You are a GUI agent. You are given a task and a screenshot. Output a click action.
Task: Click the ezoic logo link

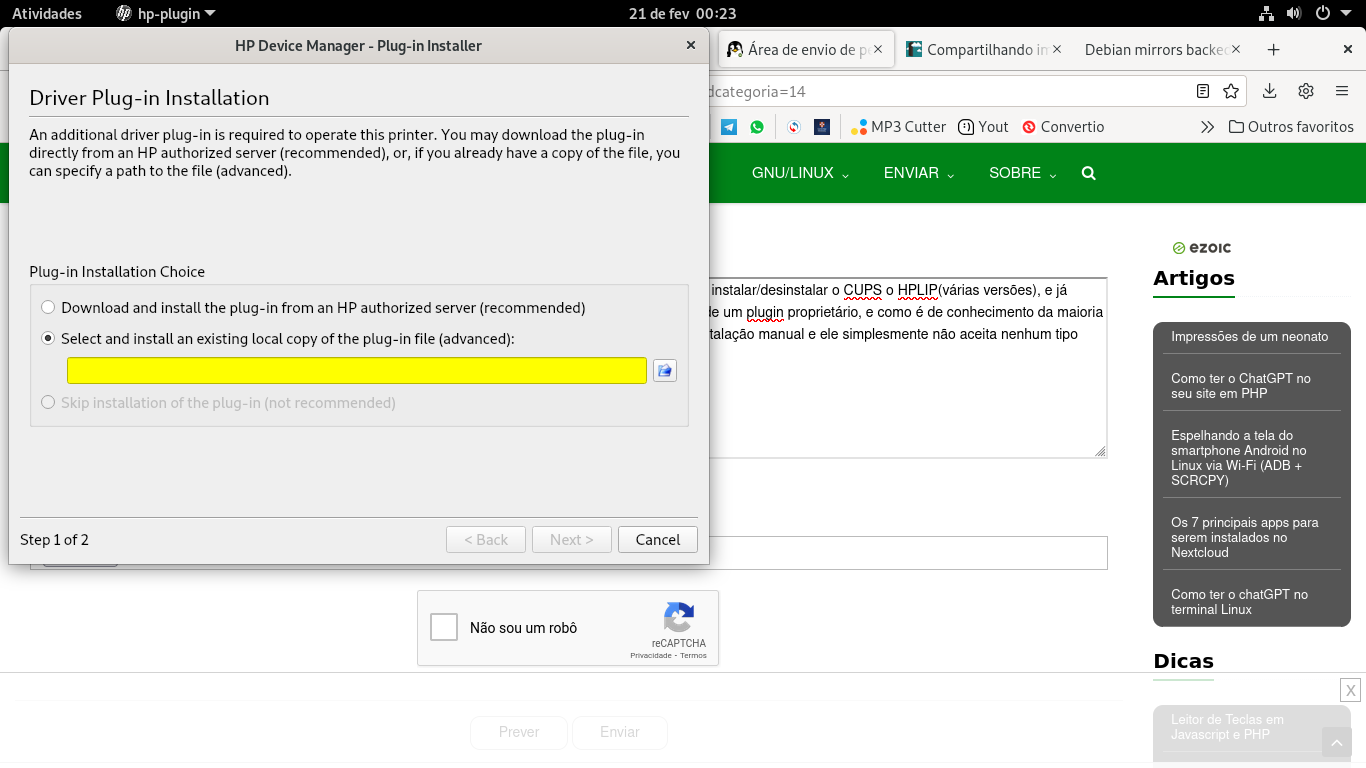tap(1202, 248)
